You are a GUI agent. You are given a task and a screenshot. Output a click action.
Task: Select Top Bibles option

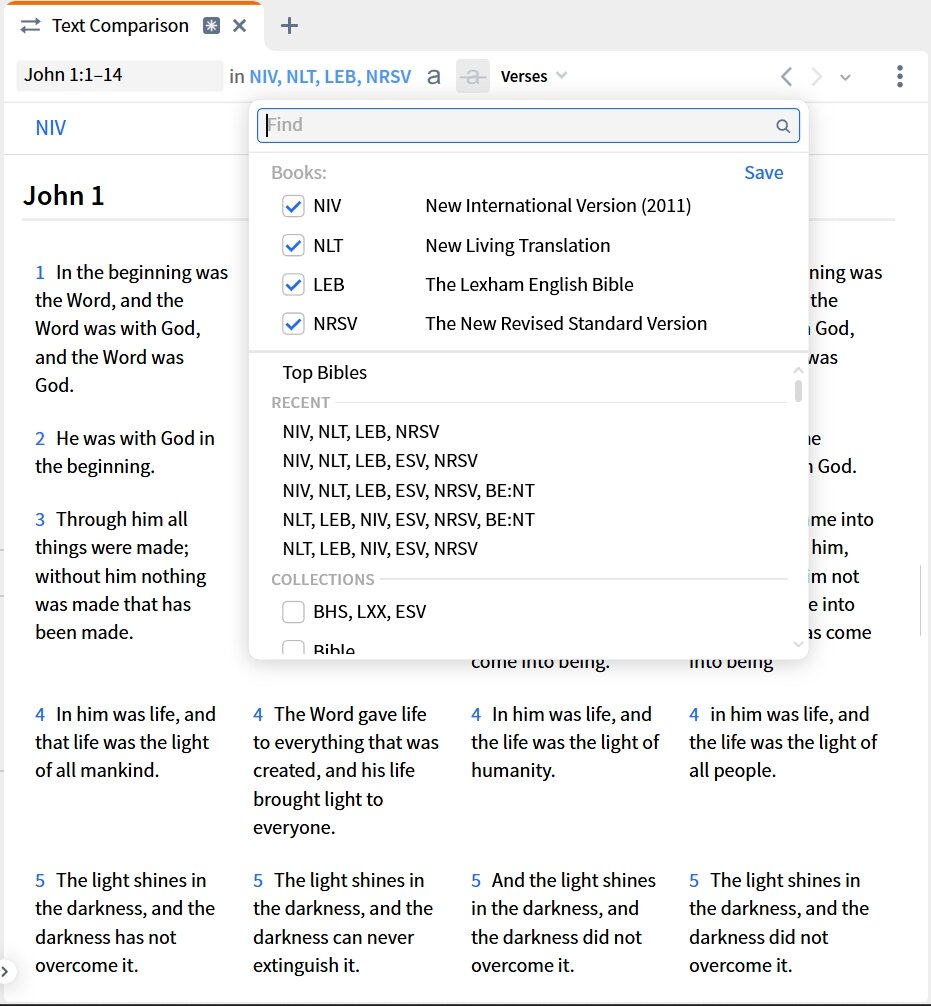(325, 373)
